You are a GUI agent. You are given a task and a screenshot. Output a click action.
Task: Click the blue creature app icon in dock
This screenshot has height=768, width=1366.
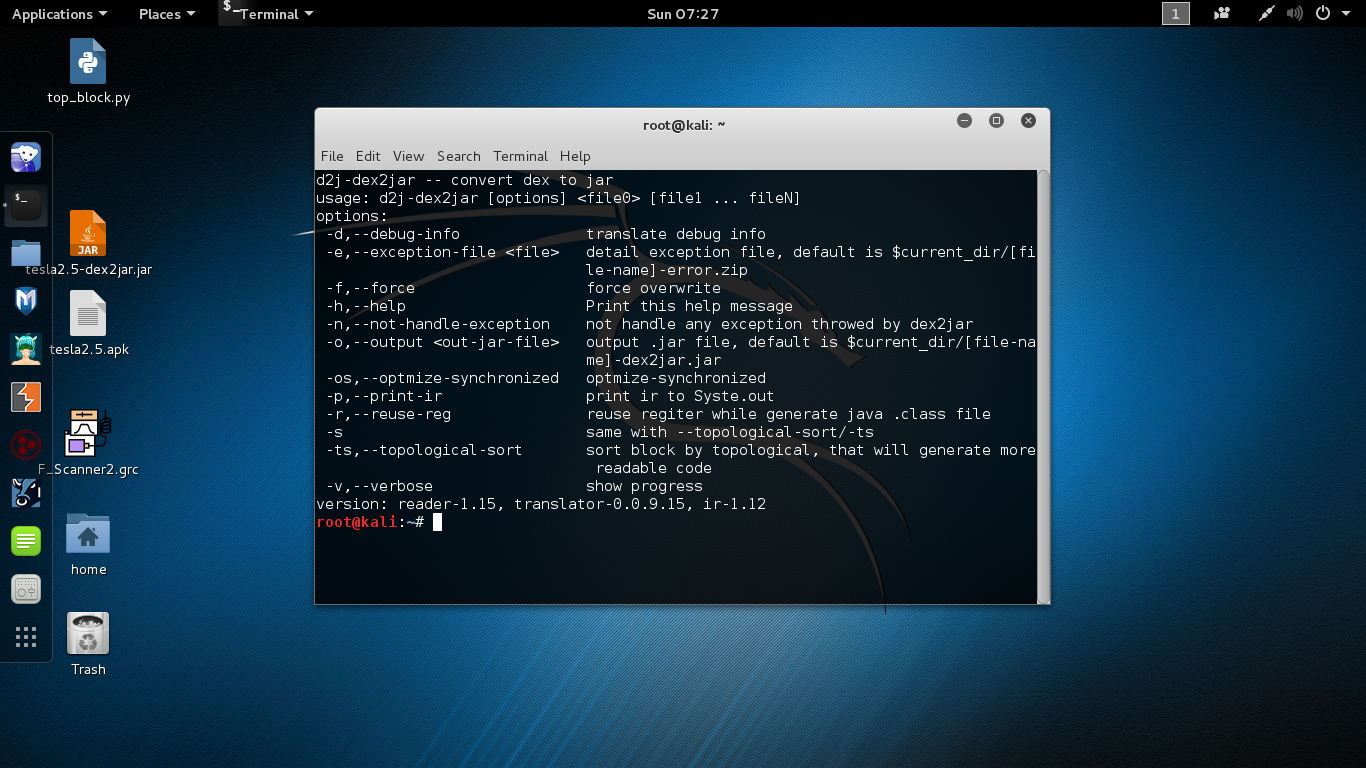click(x=25, y=492)
